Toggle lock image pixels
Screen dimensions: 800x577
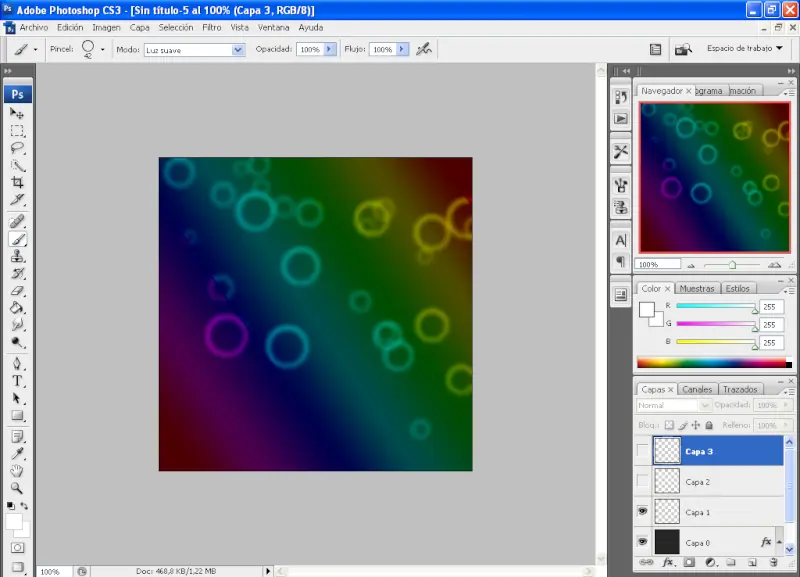point(683,425)
